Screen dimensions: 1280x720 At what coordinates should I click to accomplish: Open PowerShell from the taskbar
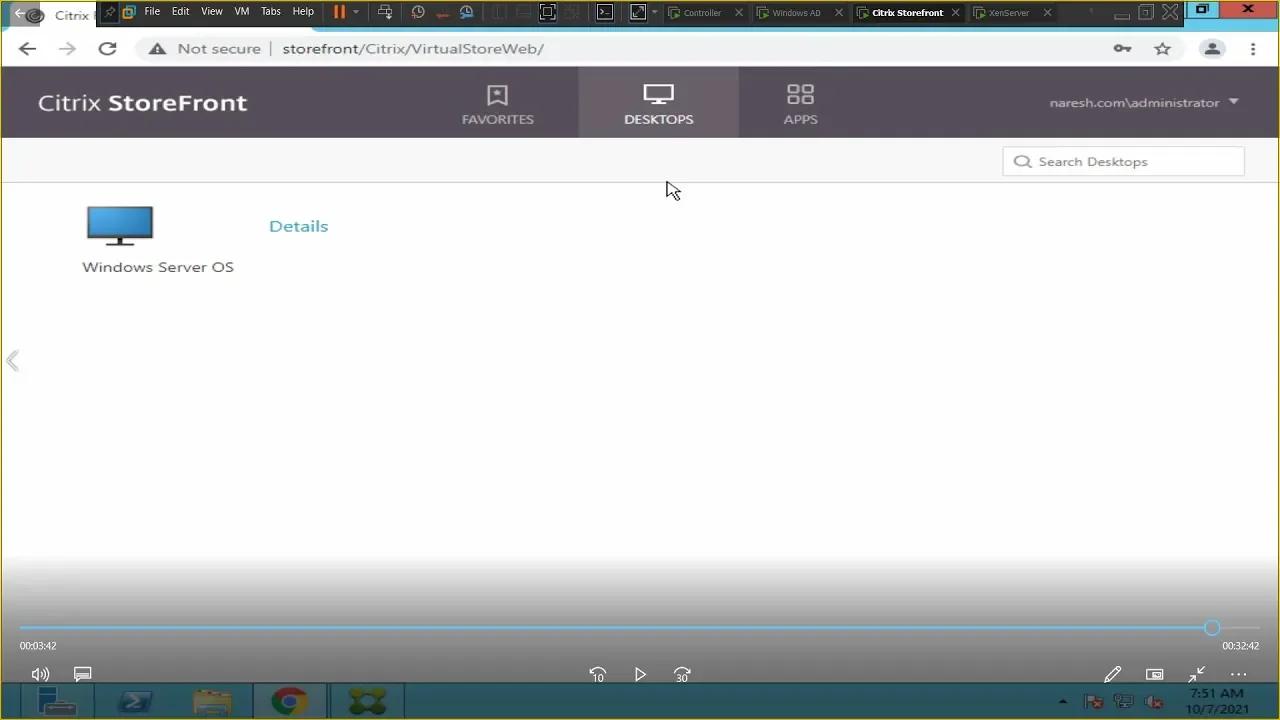pos(134,701)
